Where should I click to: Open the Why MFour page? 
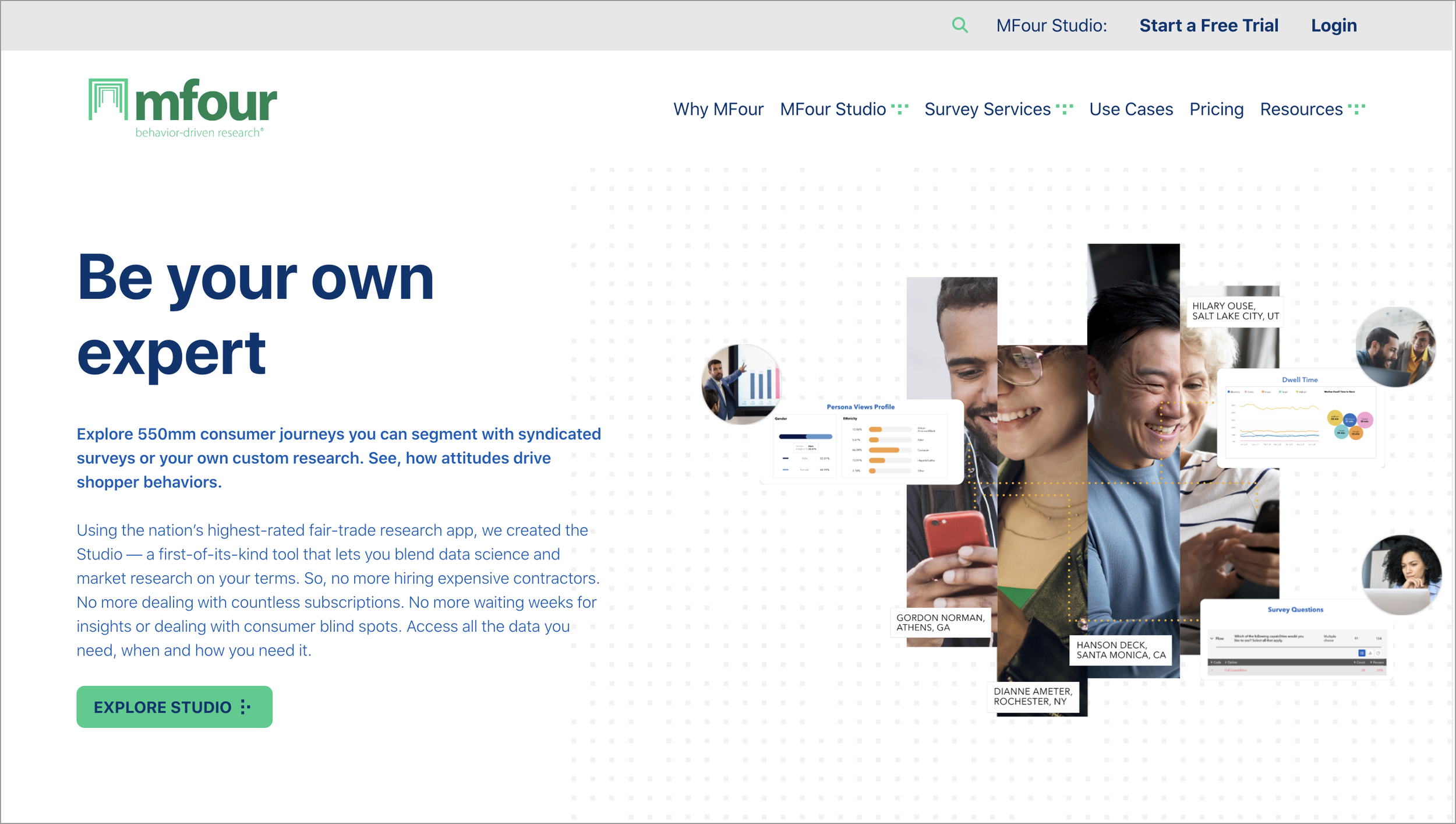coord(718,109)
